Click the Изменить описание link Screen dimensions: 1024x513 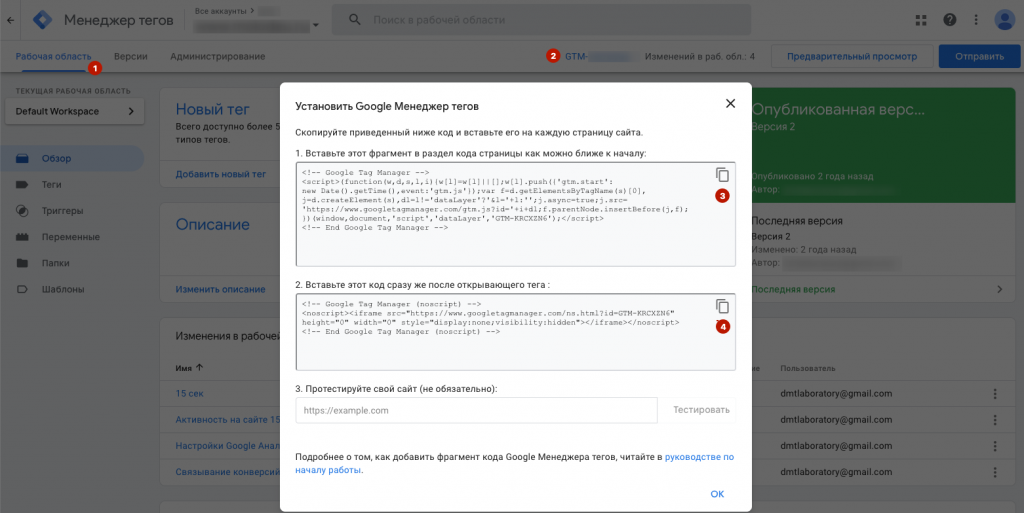pos(220,289)
